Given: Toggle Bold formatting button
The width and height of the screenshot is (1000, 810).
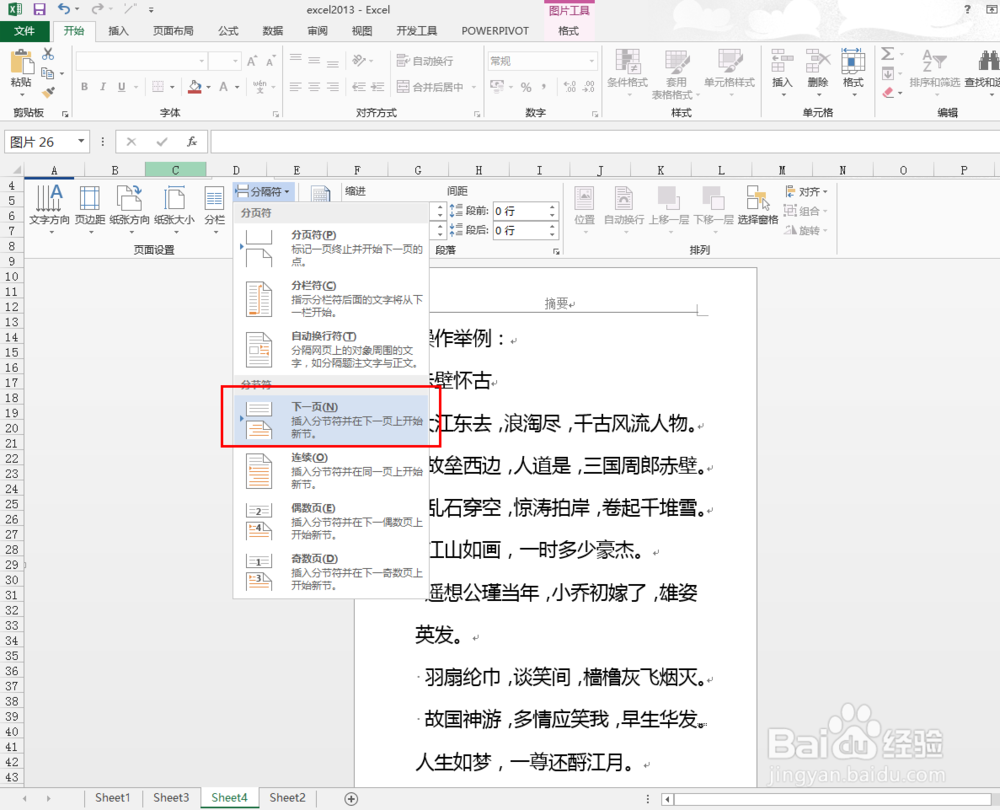Looking at the screenshot, I should 84,87.
